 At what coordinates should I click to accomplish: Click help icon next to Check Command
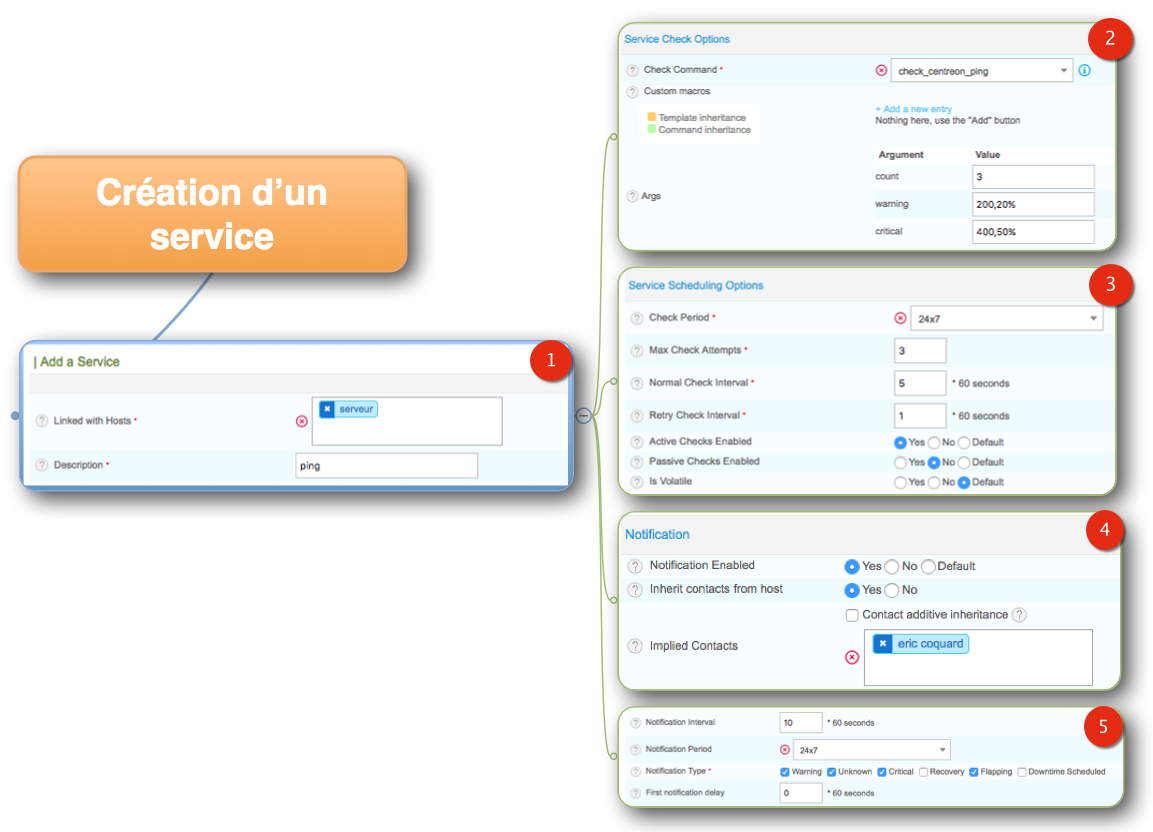click(x=632, y=70)
